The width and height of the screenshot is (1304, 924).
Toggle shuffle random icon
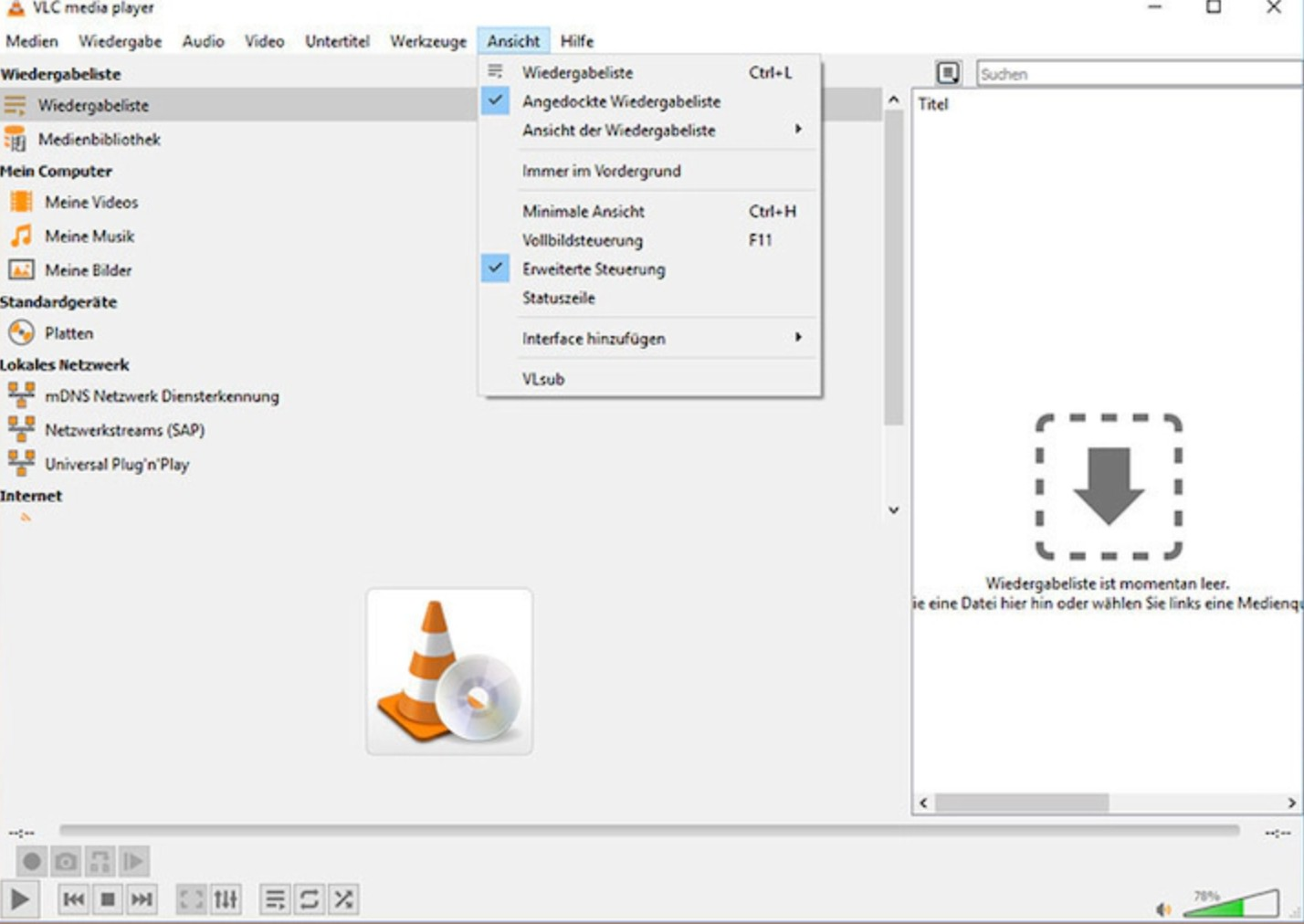[342, 899]
